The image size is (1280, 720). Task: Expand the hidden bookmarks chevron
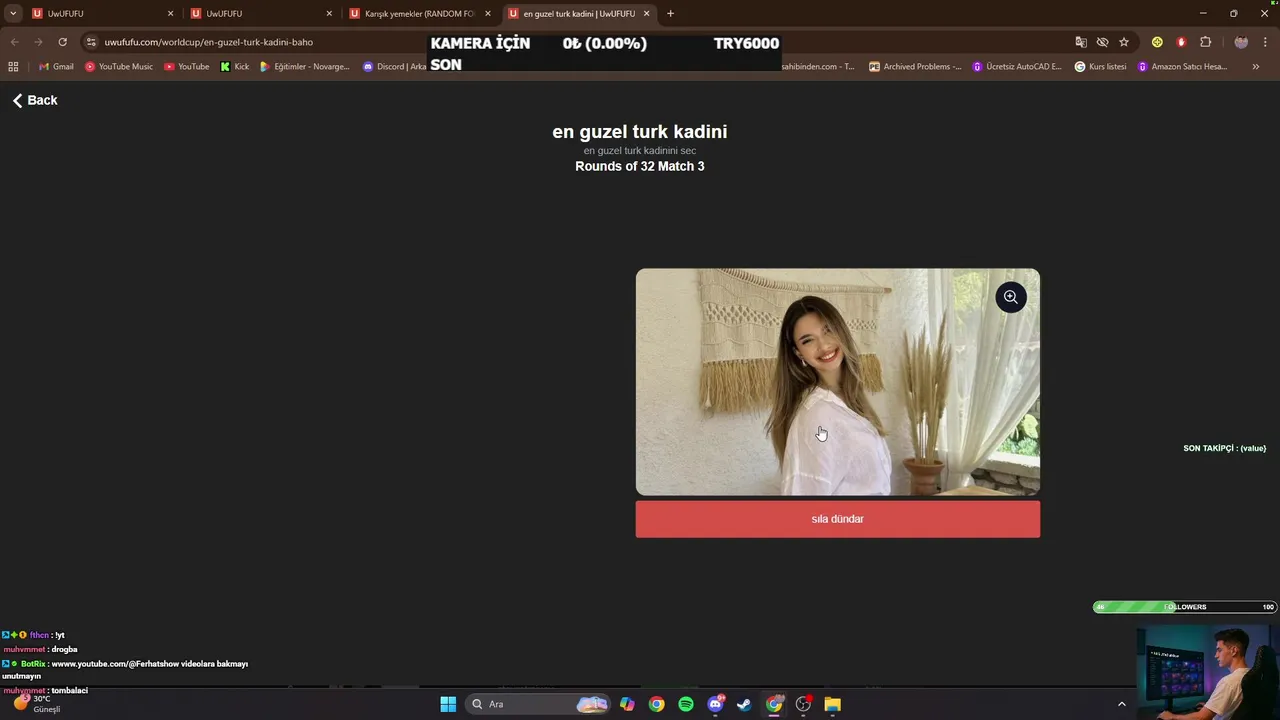coord(1255,67)
